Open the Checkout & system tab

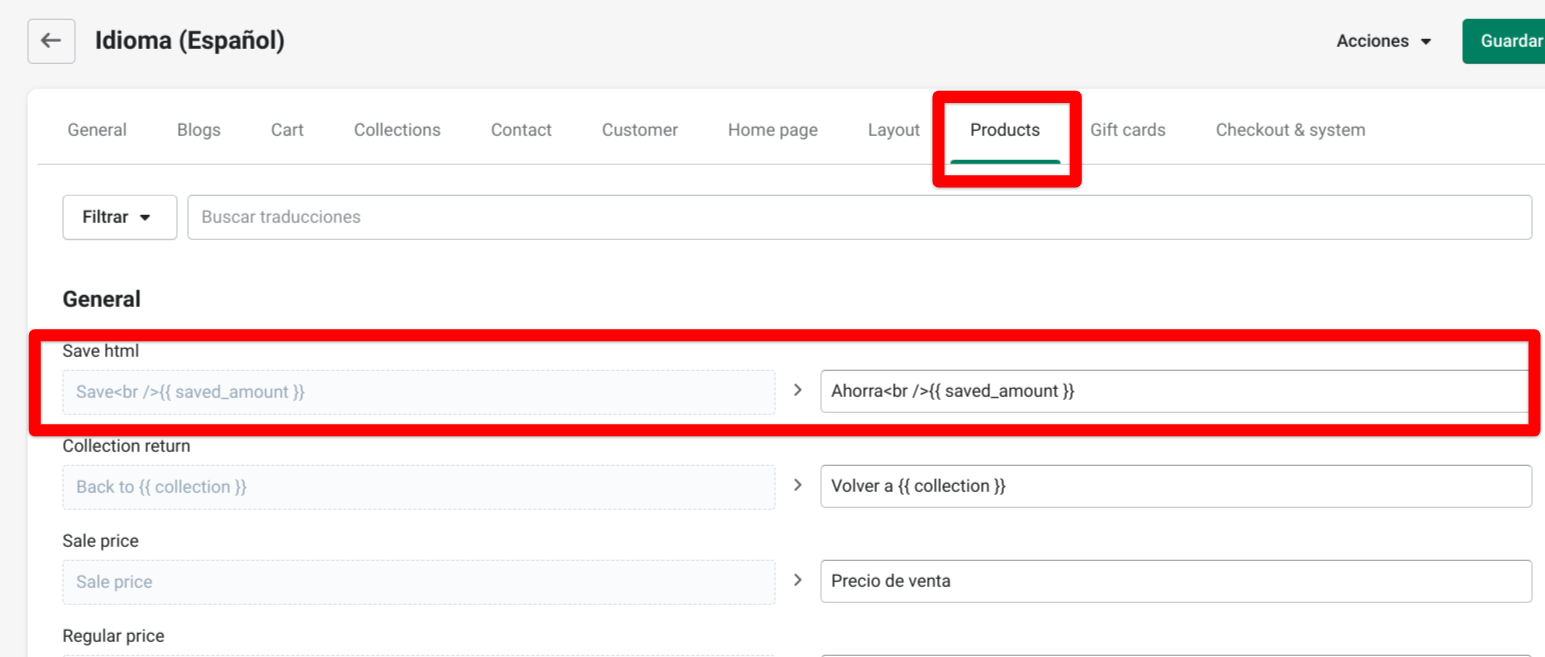[x=1290, y=130]
